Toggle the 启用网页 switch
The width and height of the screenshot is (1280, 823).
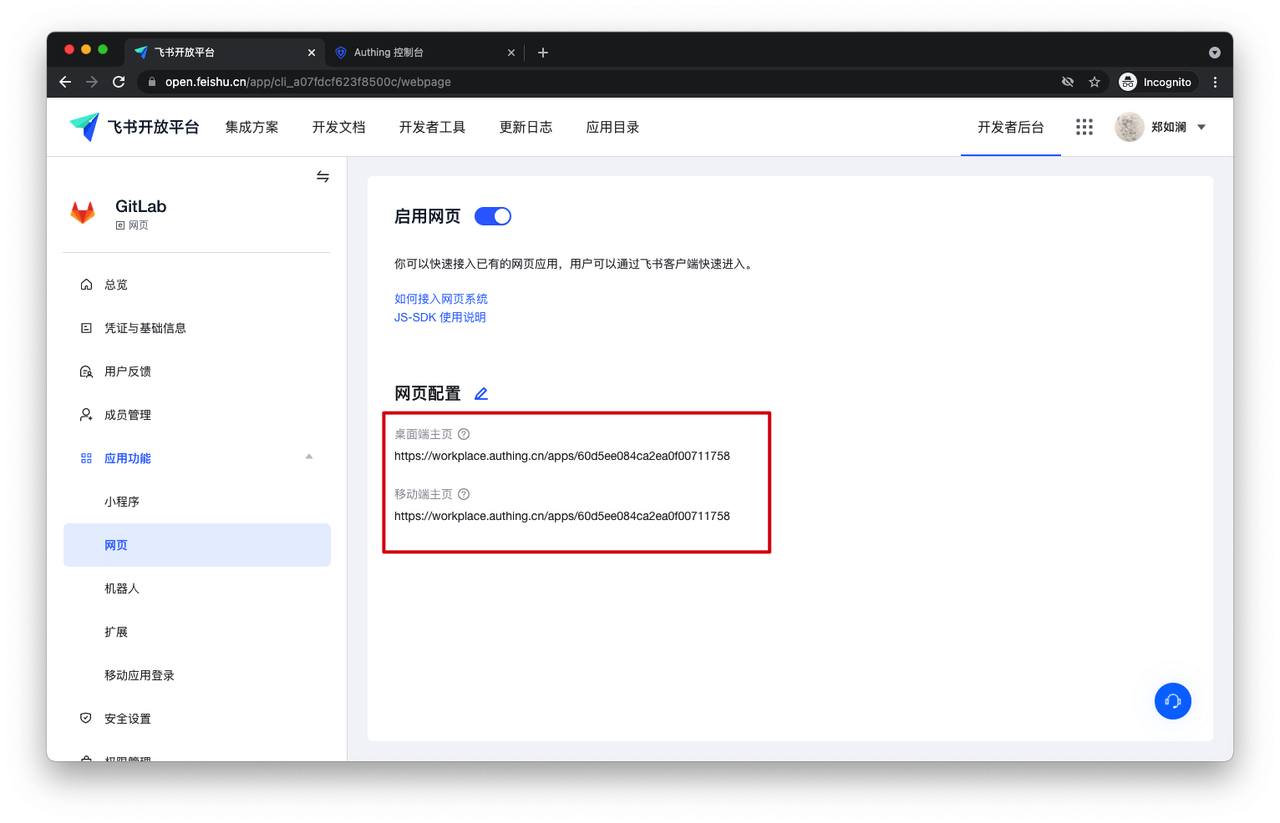coord(492,216)
